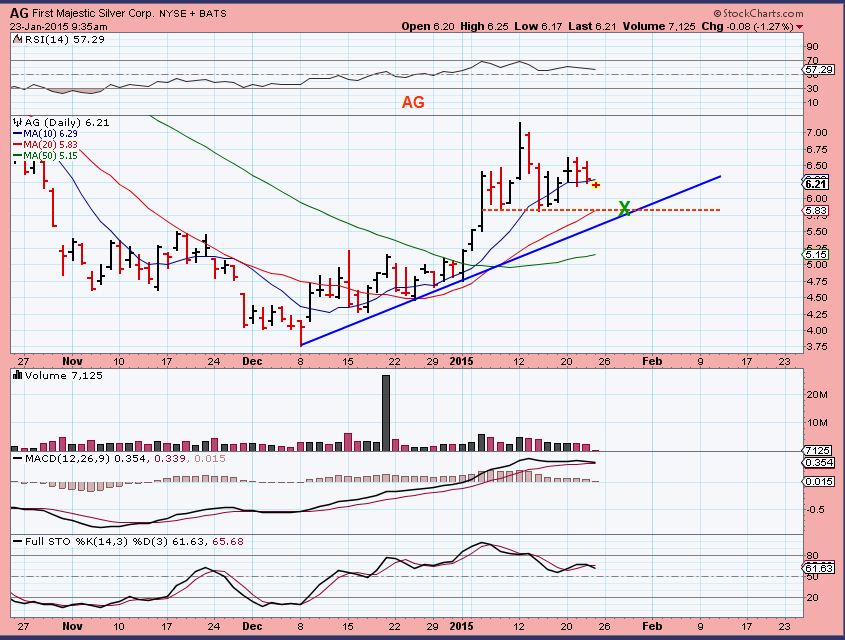Click the bar-chart icon before AG (Daily)
Image resolution: width=845 pixels, height=640 pixels.
click(x=18, y=122)
